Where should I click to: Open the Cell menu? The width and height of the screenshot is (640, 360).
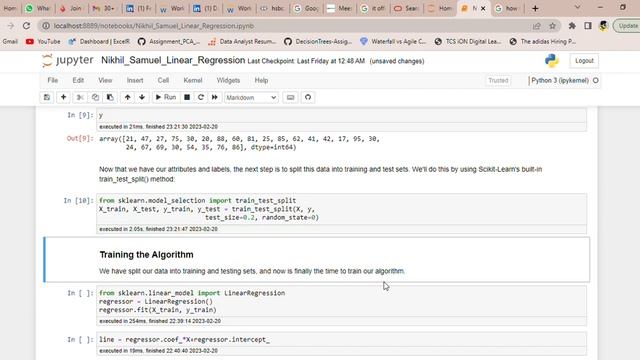coord(163,80)
